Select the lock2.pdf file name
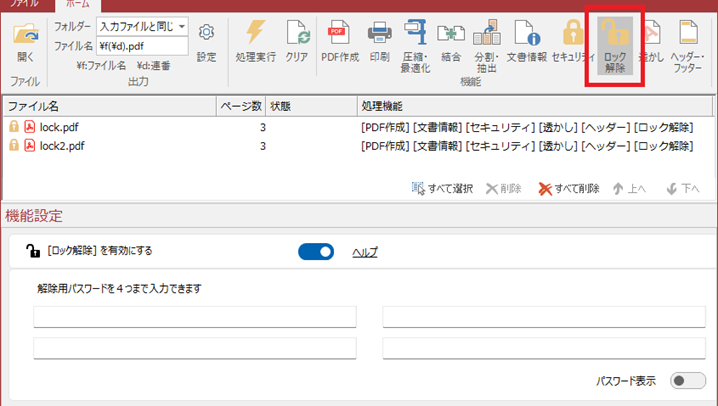The height and width of the screenshot is (406, 718). [62, 146]
